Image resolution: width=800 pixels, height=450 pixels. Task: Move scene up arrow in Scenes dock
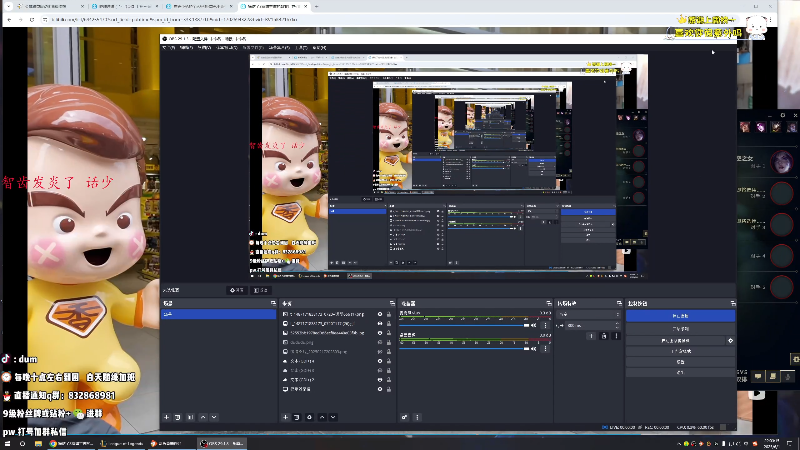click(x=203, y=417)
